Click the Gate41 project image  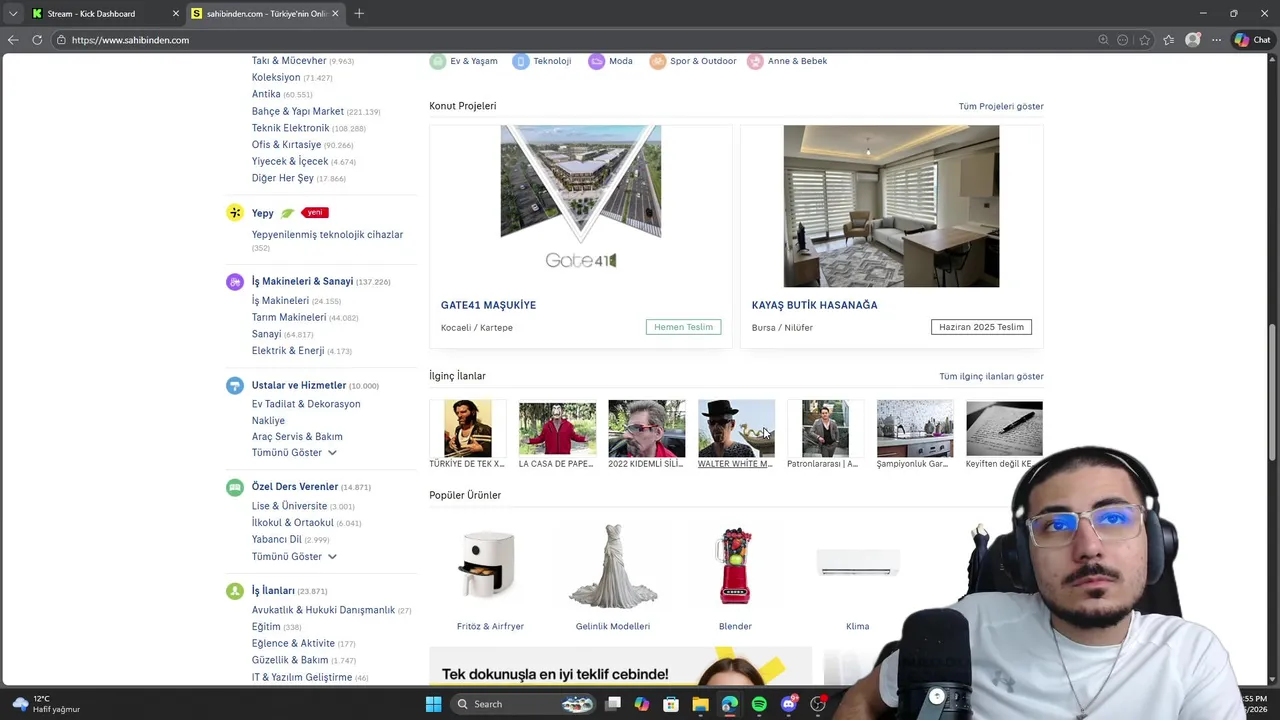[x=581, y=205]
